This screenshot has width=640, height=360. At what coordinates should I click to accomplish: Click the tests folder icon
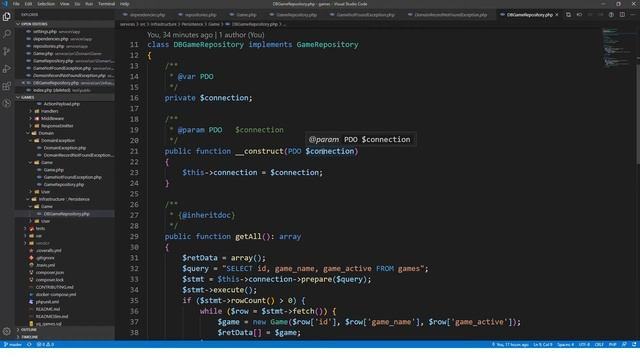(31, 229)
